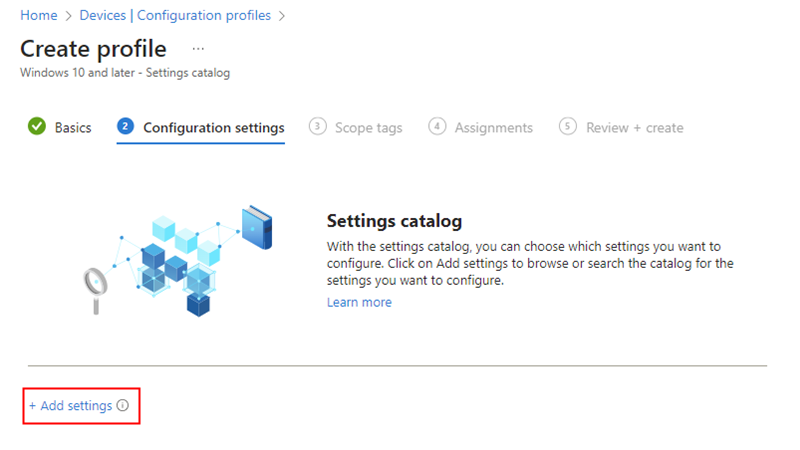The width and height of the screenshot is (800, 450).
Task: Click the step 4 circle before Assignments
Action: click(437, 127)
